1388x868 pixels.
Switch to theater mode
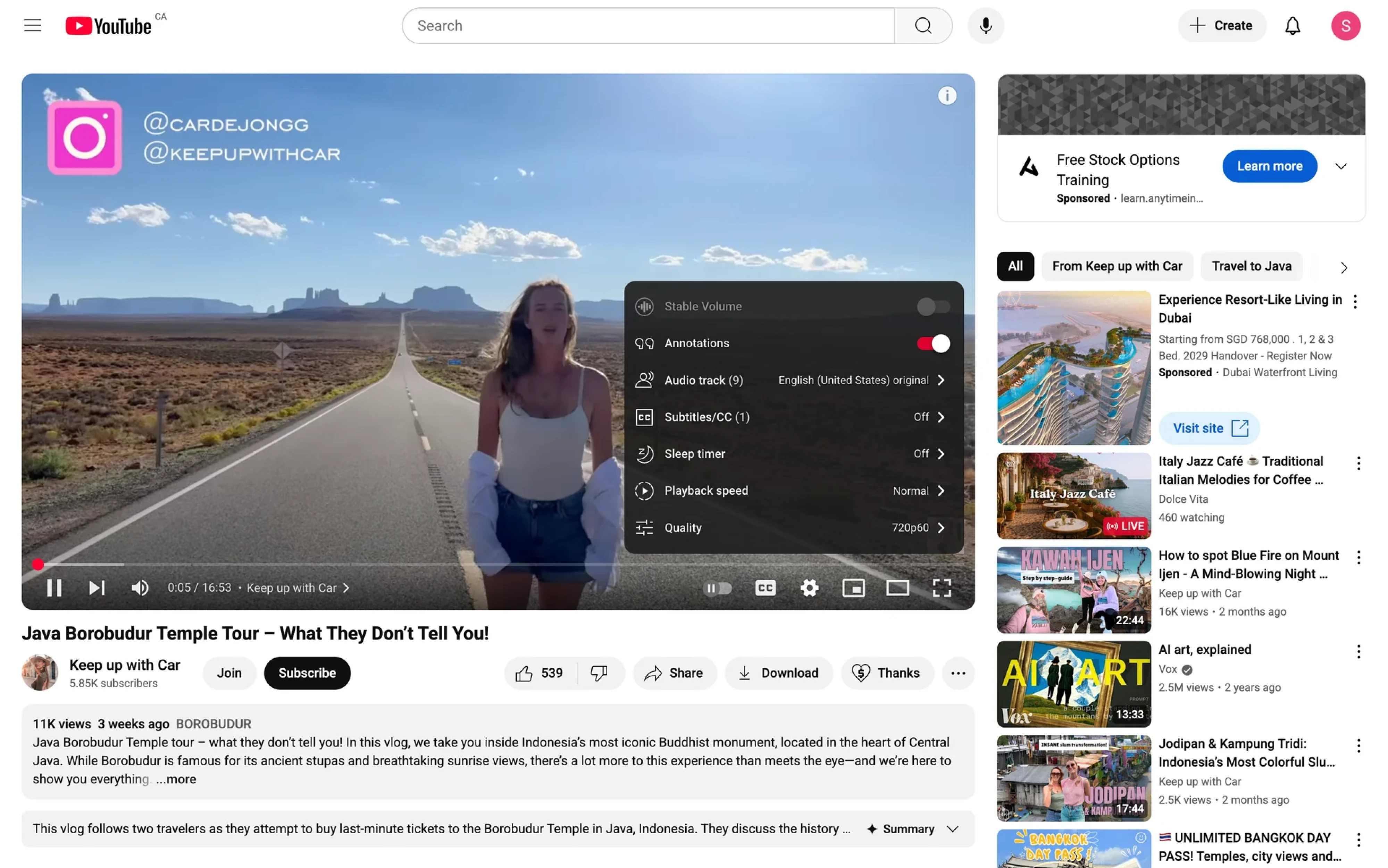click(897, 587)
